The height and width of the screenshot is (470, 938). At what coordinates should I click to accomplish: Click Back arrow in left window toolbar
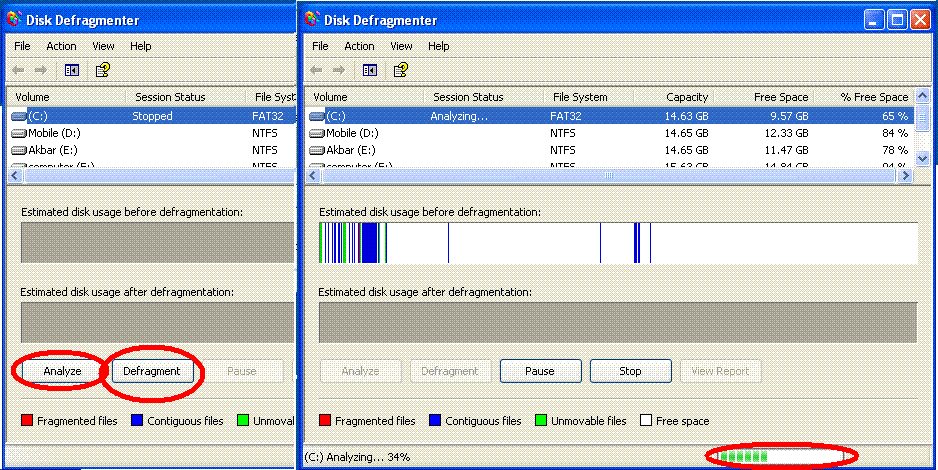point(18,71)
